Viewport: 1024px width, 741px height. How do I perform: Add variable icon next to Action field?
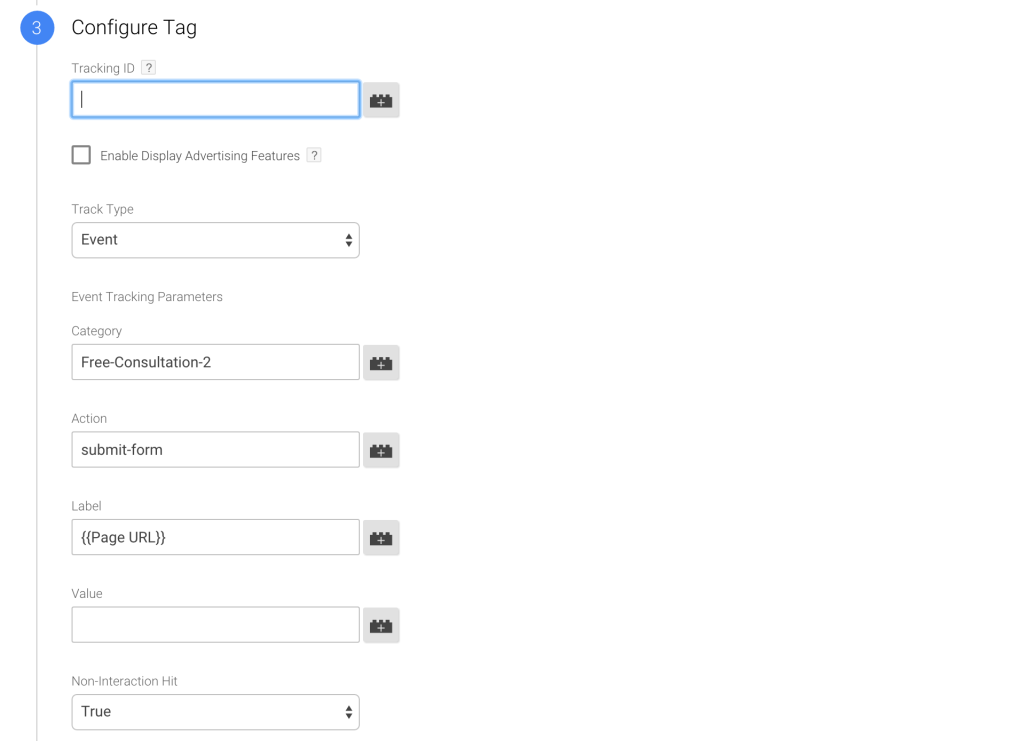coord(381,450)
